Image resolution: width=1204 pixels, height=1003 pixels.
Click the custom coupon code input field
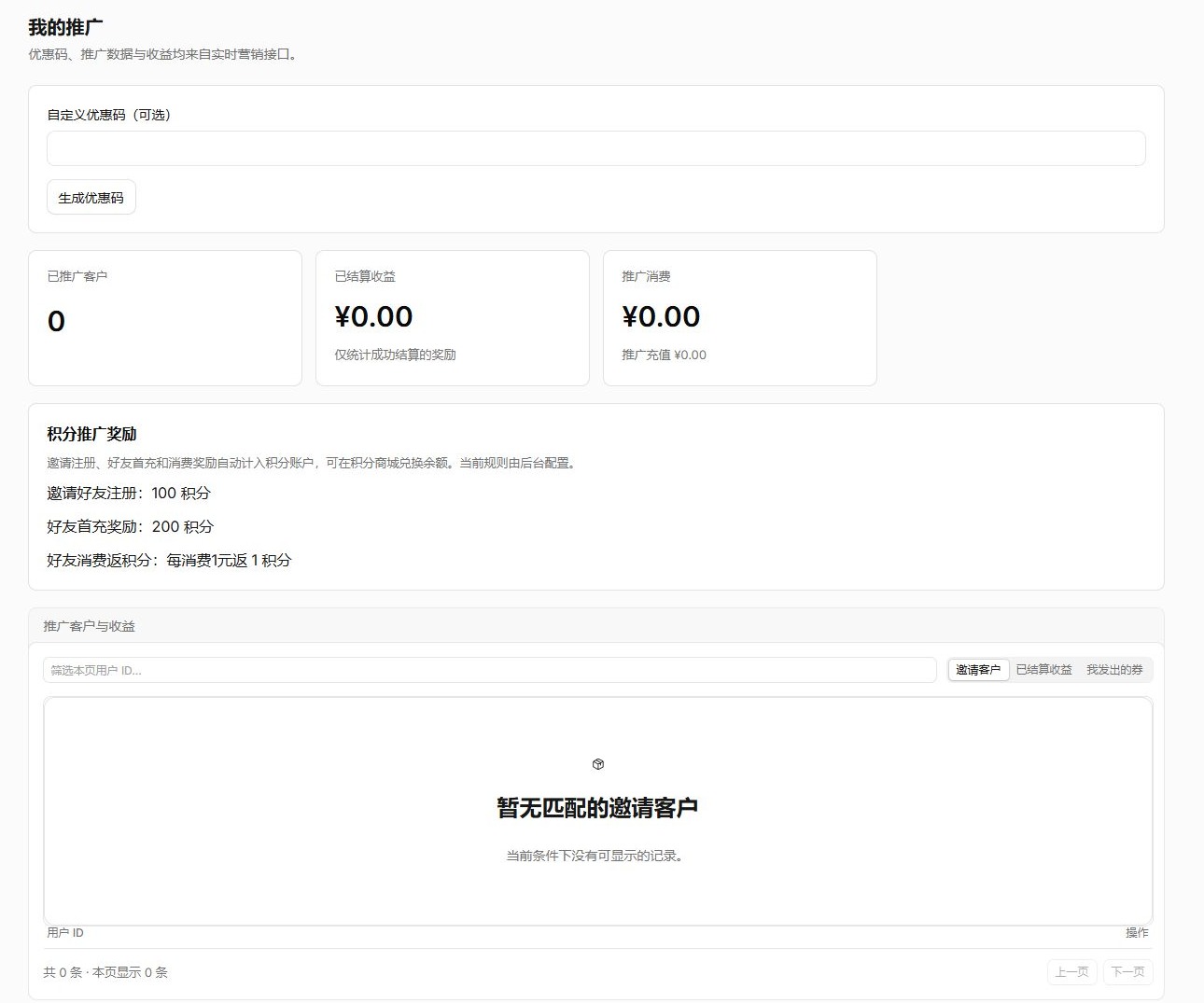(x=595, y=148)
